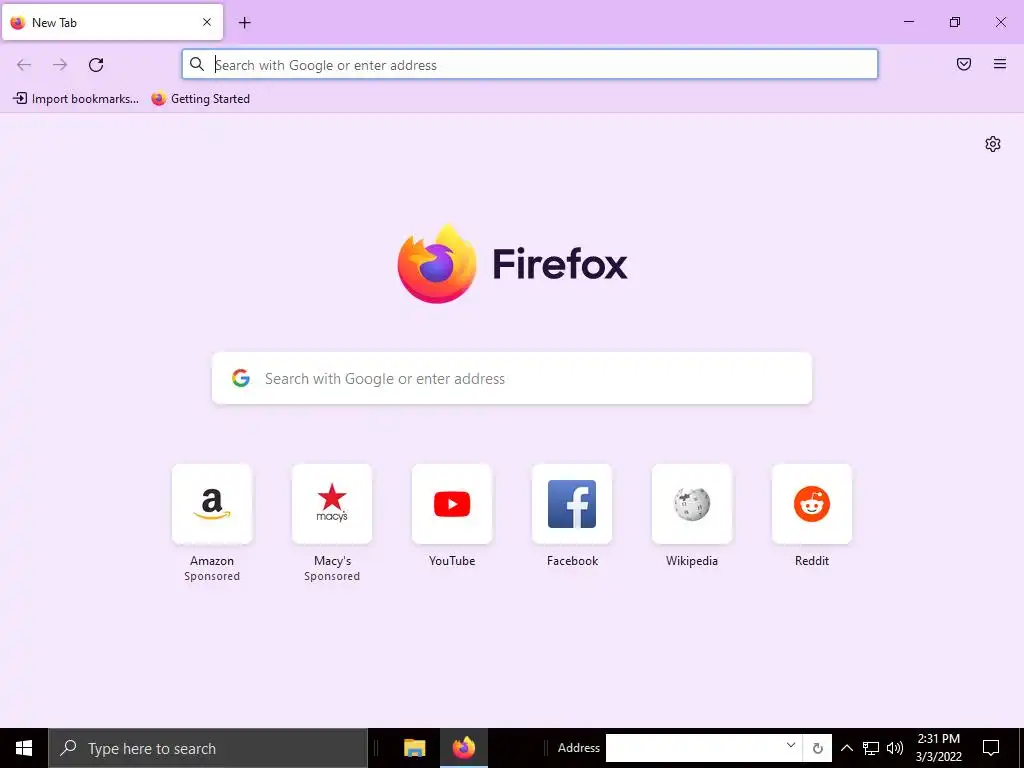Open the Save to Pocket icon
This screenshot has height=768, width=1024.
click(x=964, y=64)
